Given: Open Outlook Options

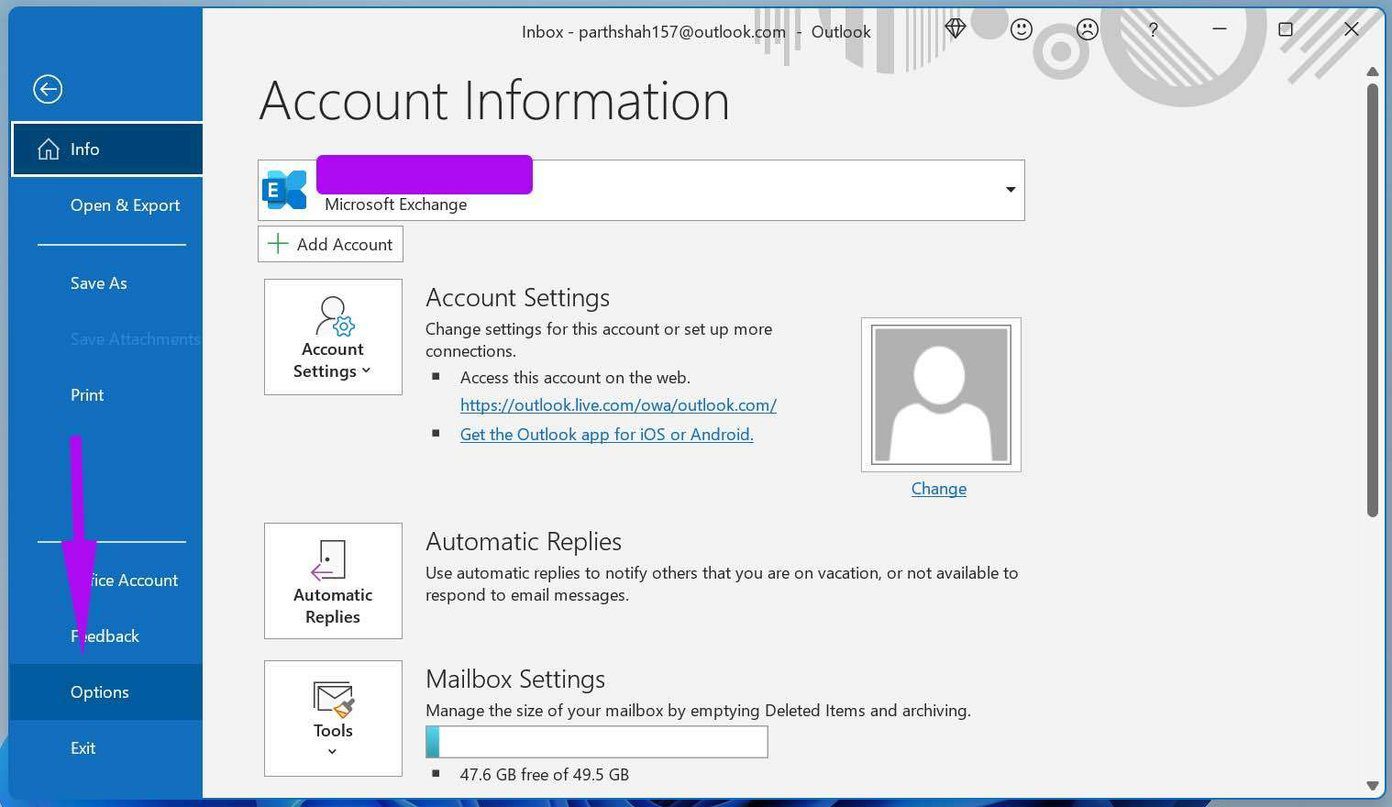Looking at the screenshot, I should pos(107,692).
